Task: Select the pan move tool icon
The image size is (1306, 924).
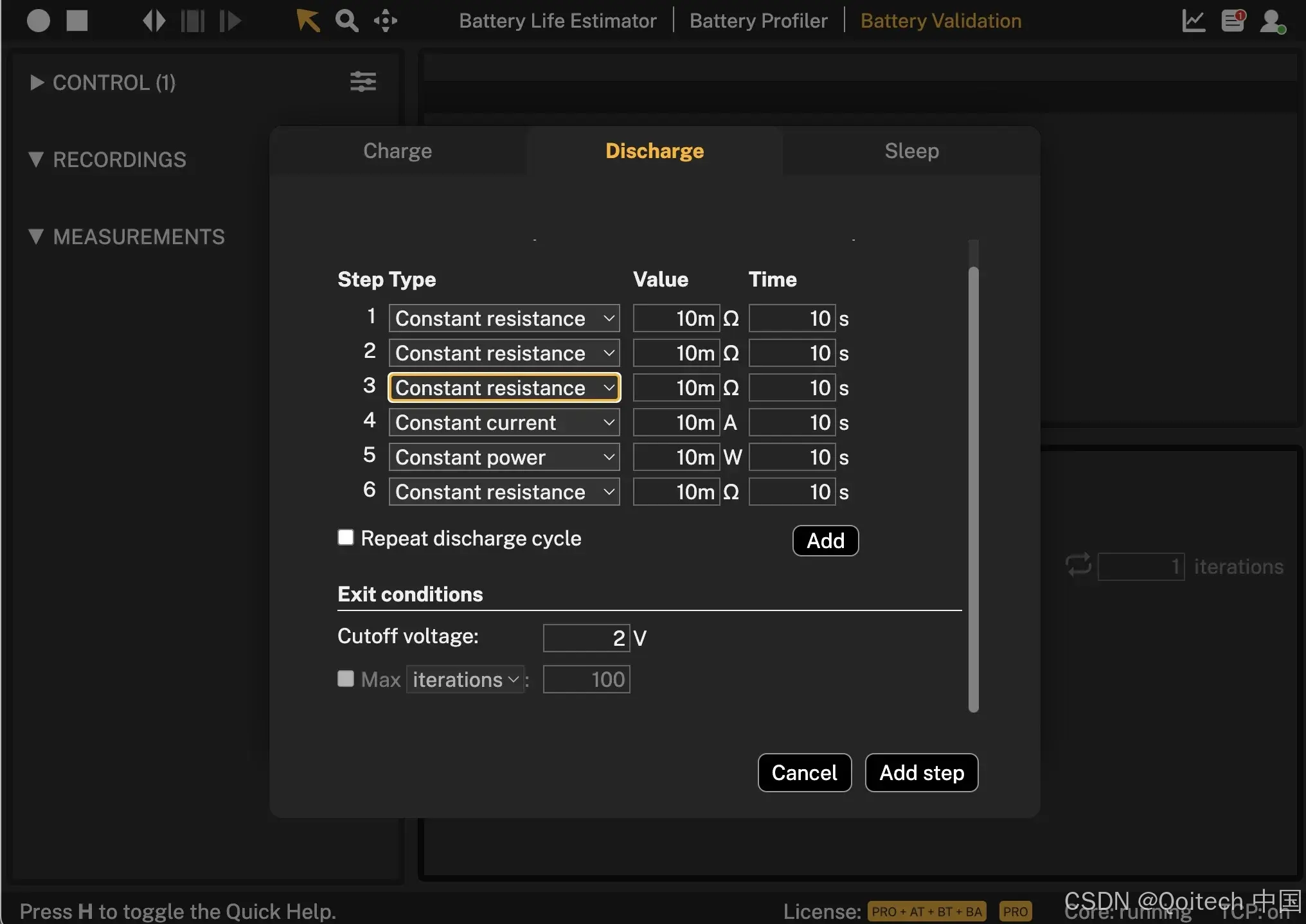Action: (x=385, y=21)
